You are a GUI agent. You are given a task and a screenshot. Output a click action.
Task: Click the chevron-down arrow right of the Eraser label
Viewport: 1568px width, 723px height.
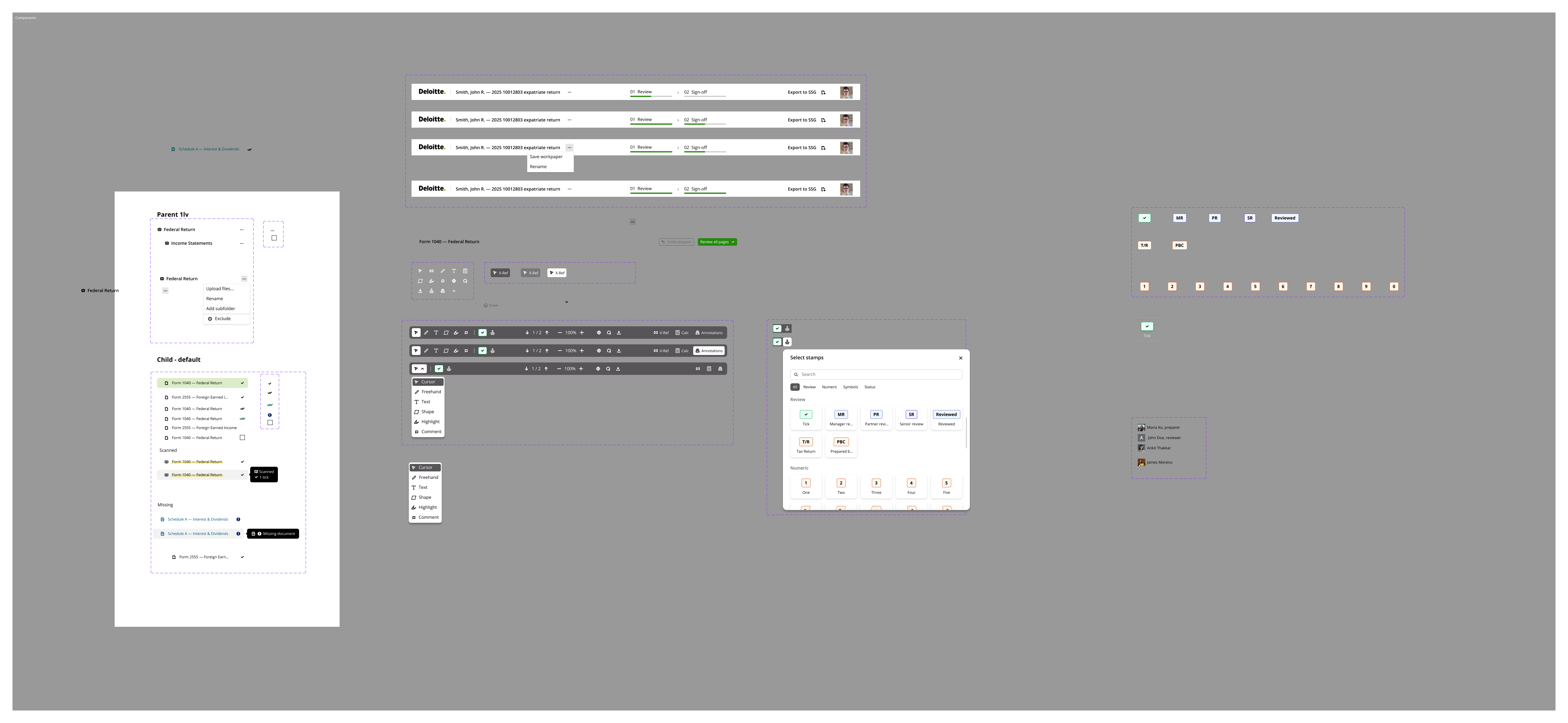pyautogui.click(x=566, y=302)
